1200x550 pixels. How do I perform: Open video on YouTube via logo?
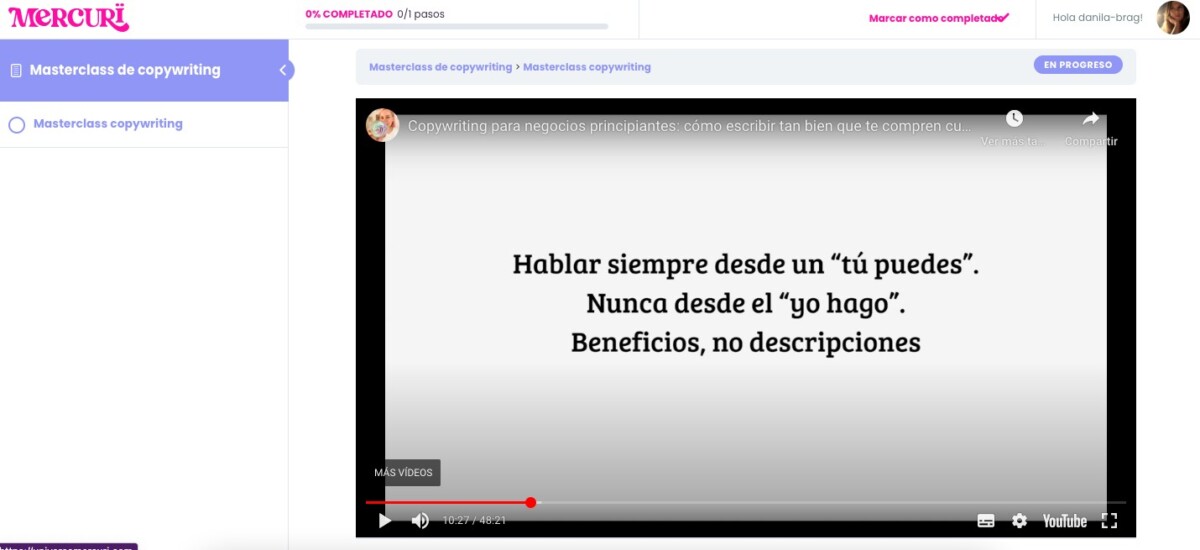click(x=1064, y=520)
